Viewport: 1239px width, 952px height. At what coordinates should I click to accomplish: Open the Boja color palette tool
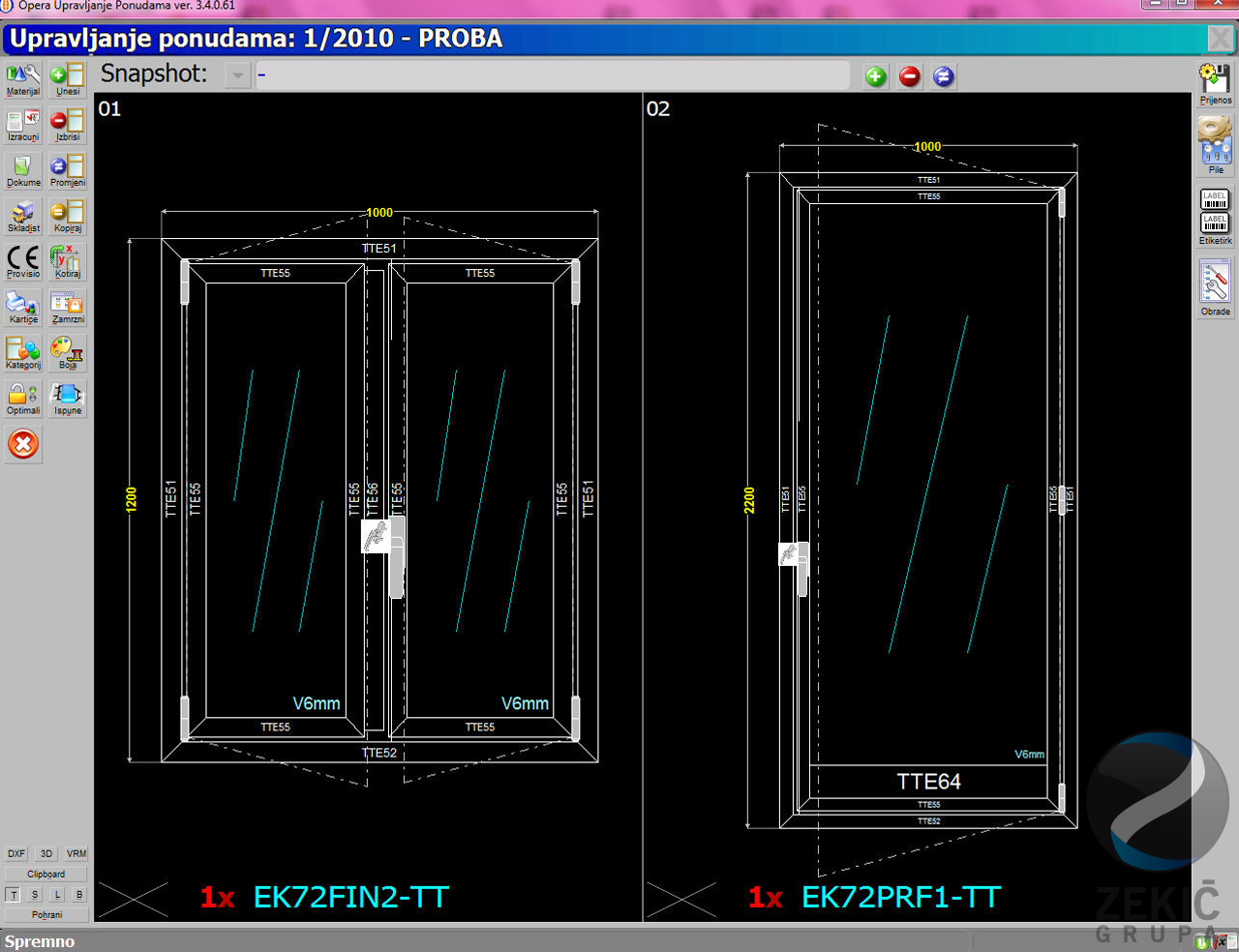click(x=68, y=353)
